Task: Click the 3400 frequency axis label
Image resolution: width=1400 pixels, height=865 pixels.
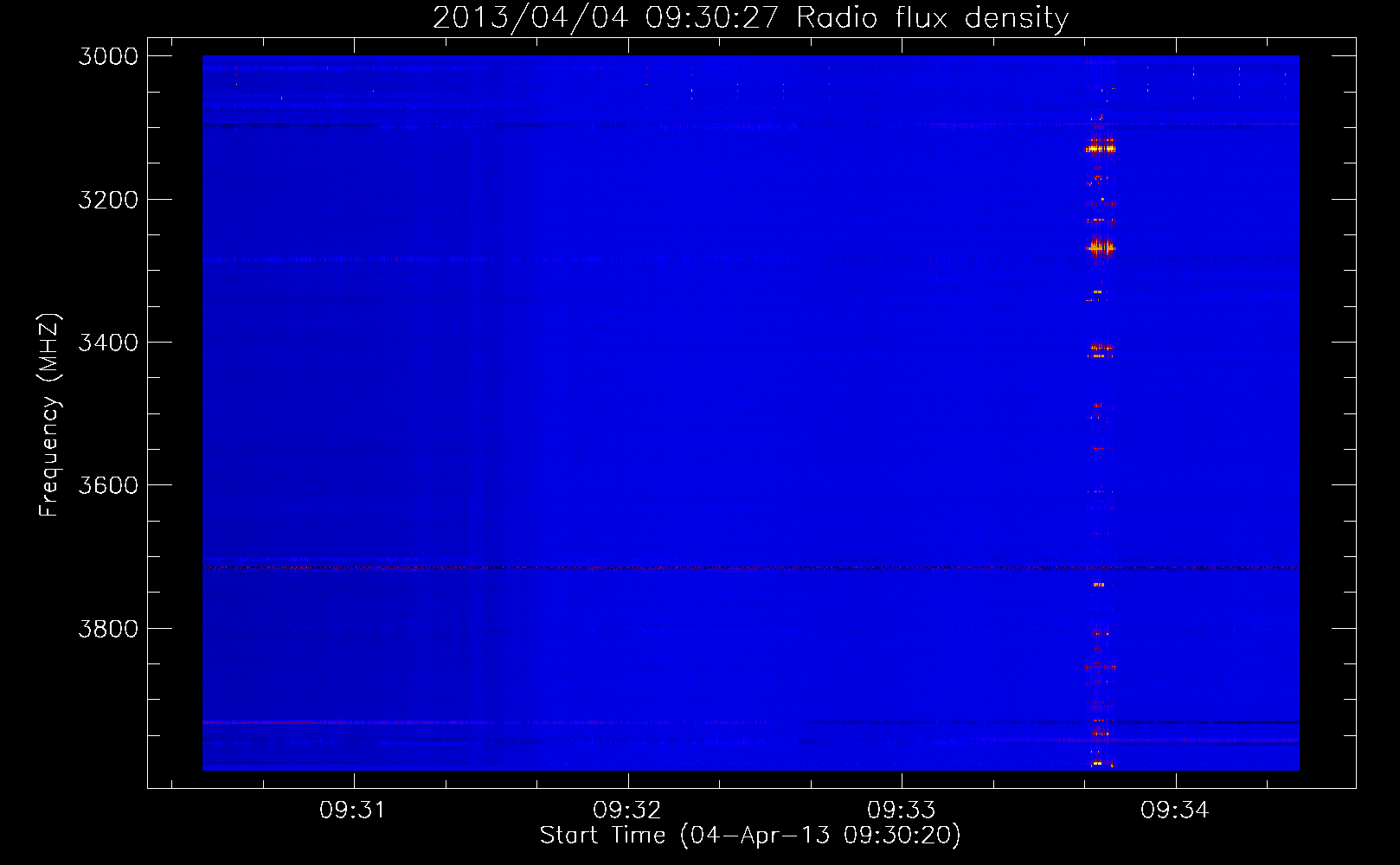Action: [x=108, y=343]
